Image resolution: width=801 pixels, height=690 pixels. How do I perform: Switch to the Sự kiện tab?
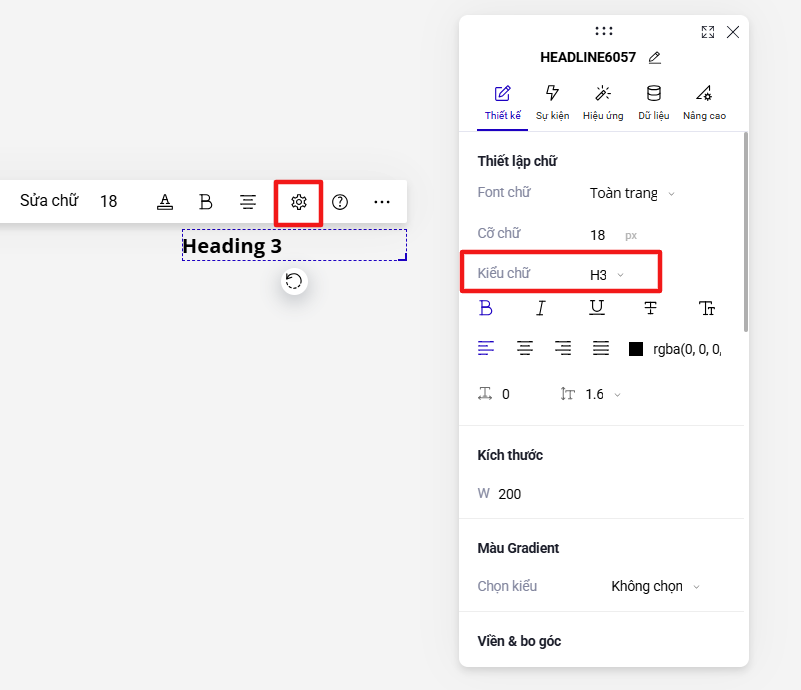(x=552, y=103)
